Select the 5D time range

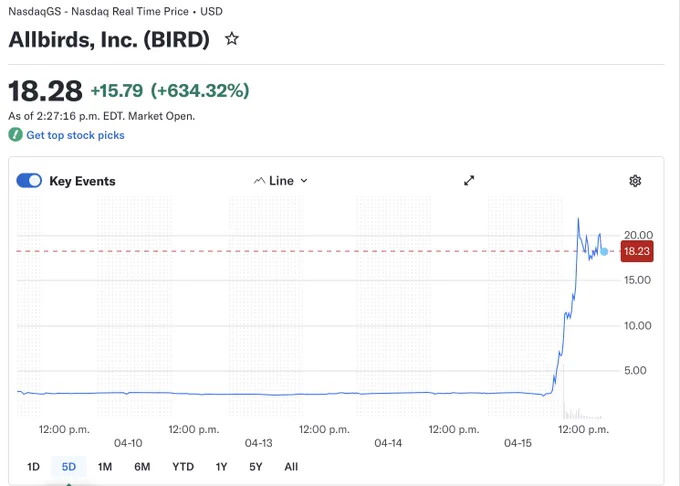[x=69, y=467]
